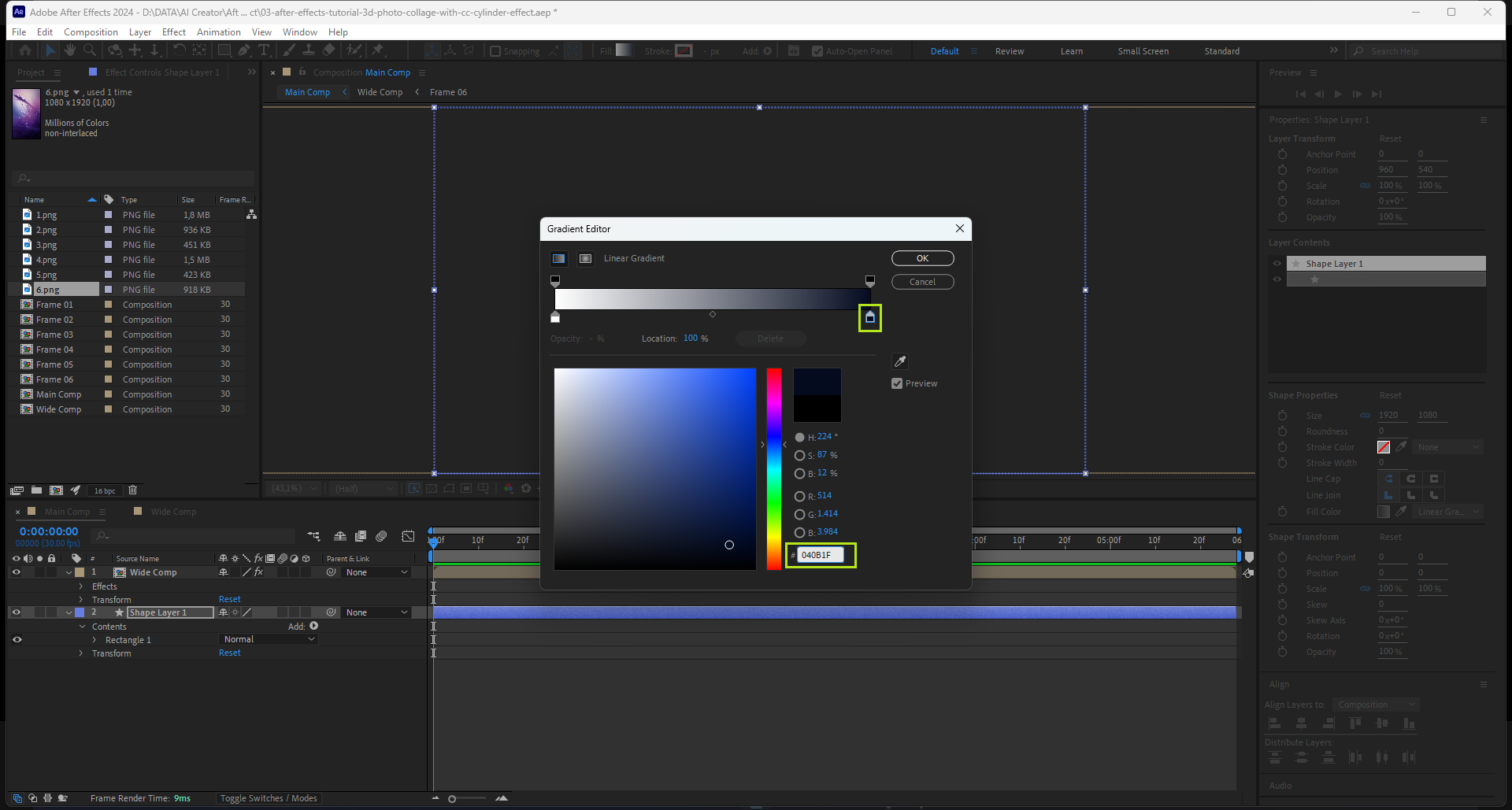
Task: Click the trash icon in Project panel
Action: coord(132,490)
